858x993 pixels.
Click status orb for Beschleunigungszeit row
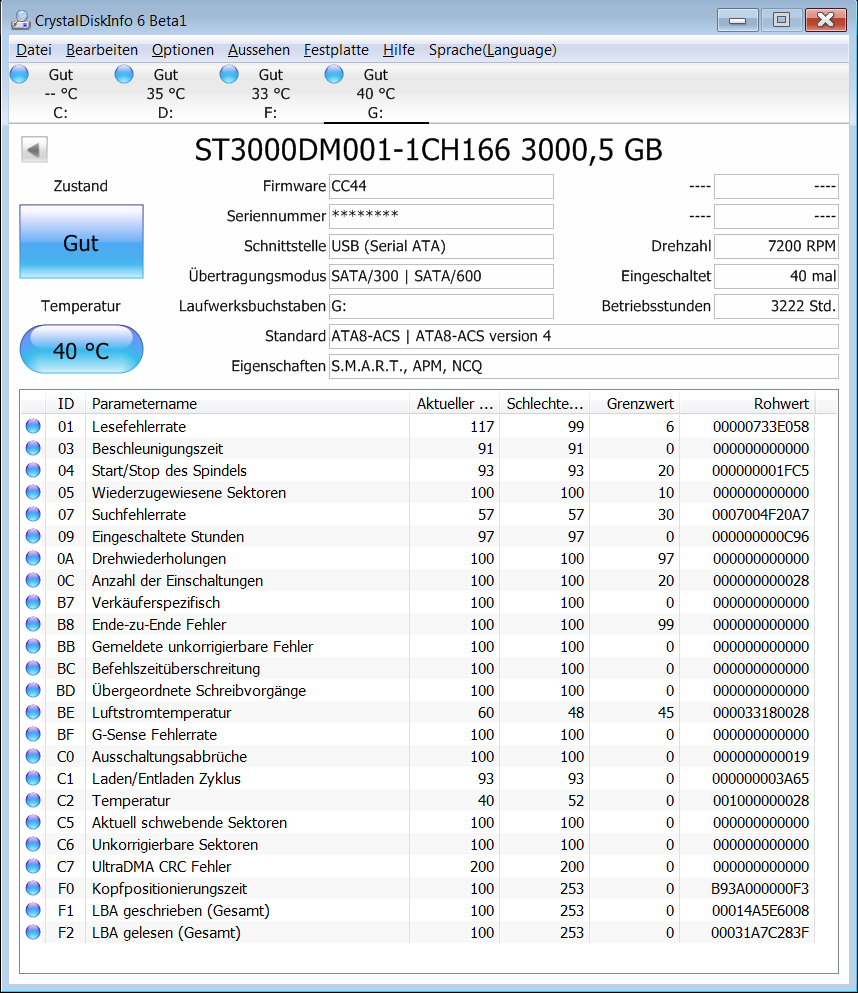coord(33,448)
